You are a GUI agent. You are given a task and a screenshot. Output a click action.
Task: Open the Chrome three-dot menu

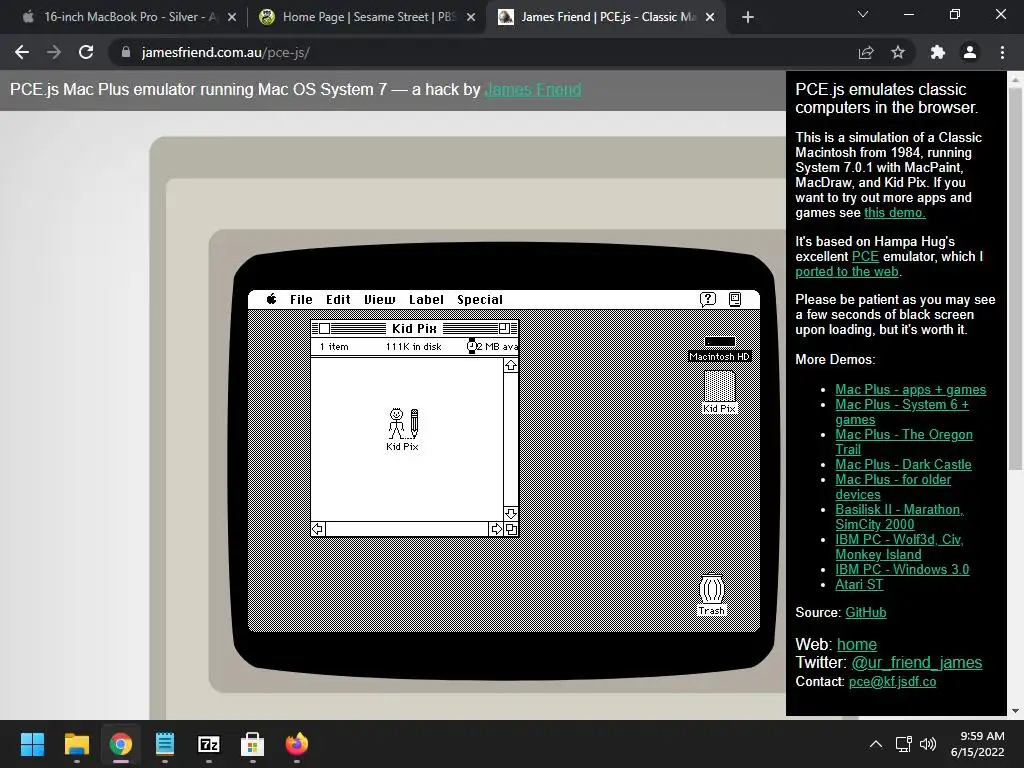(1002, 52)
